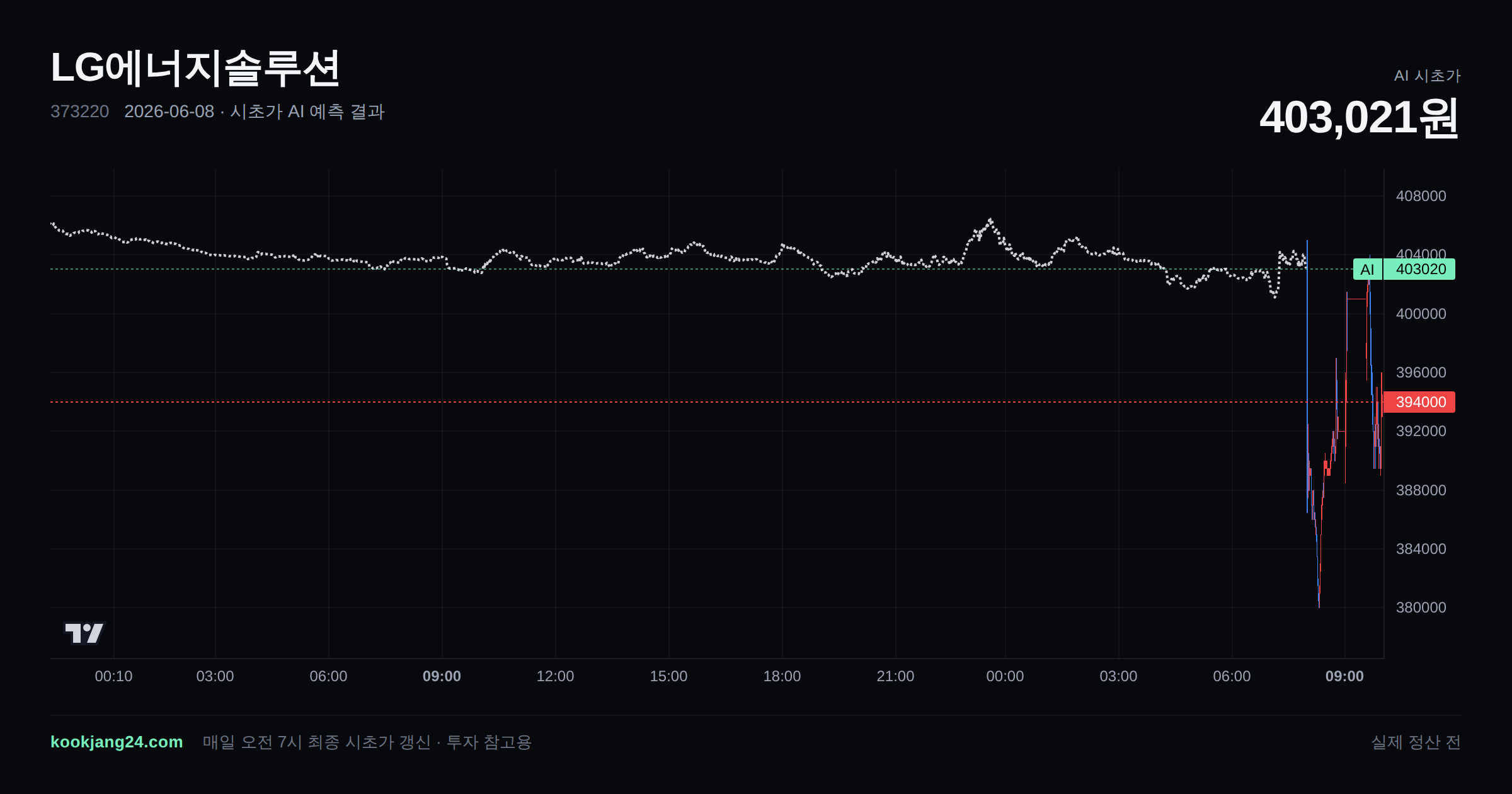Click the 408000 price axis label
The width and height of the screenshot is (1512, 794).
[x=1421, y=196]
